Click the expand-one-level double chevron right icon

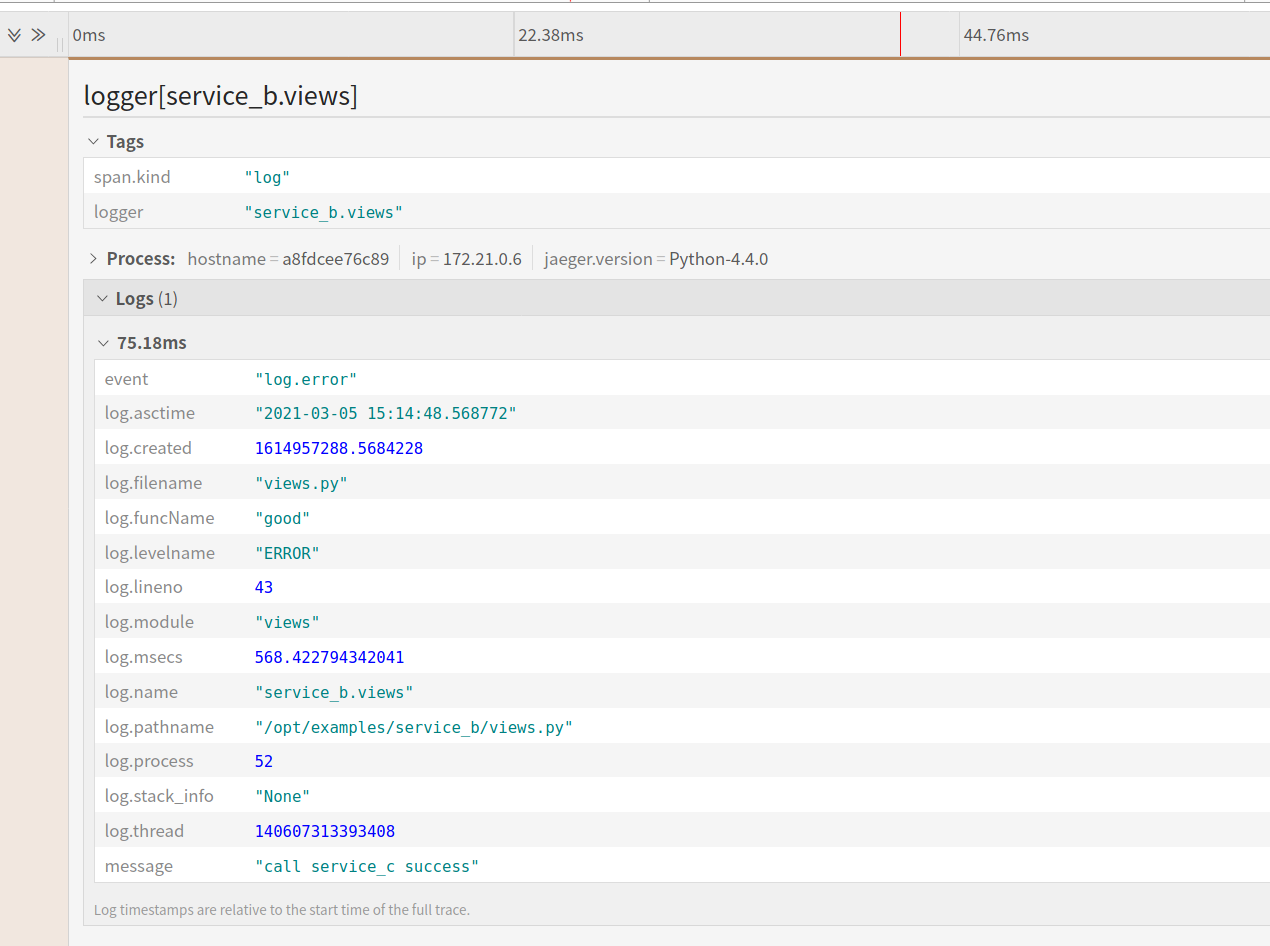[x=38, y=35]
